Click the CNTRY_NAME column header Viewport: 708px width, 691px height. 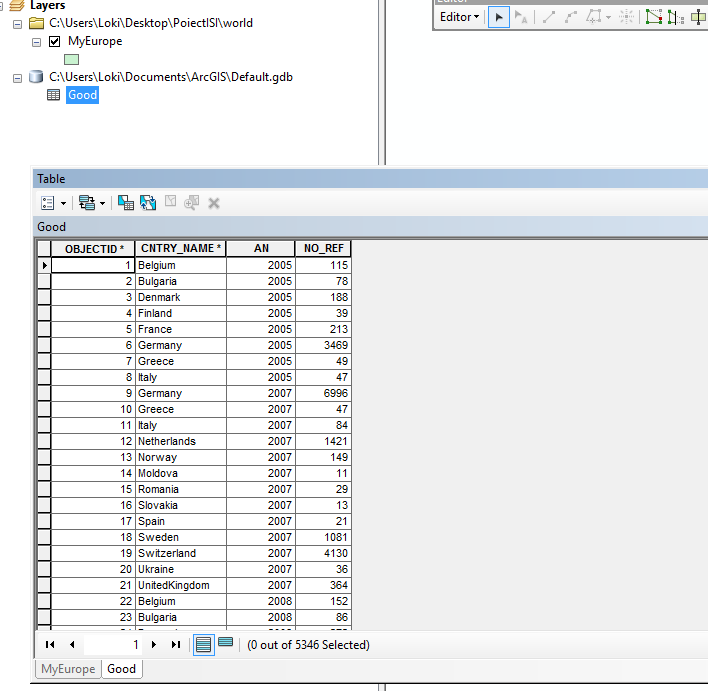pyautogui.click(x=181, y=248)
